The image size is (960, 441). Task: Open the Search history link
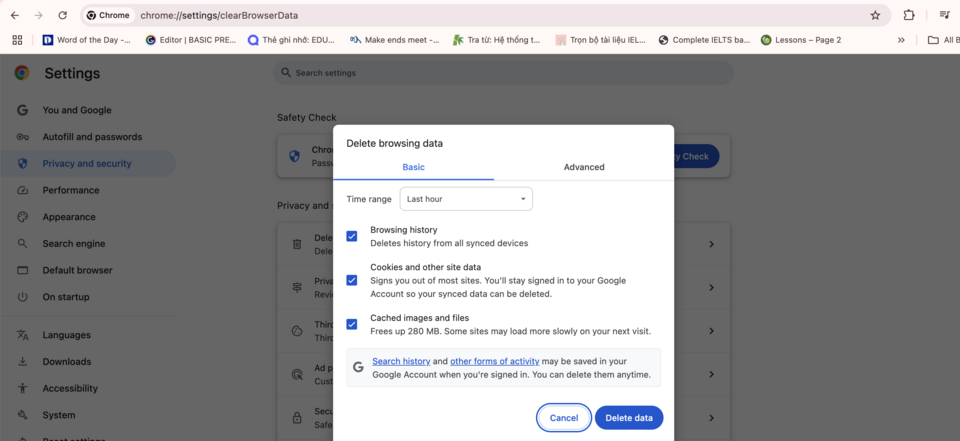401,361
